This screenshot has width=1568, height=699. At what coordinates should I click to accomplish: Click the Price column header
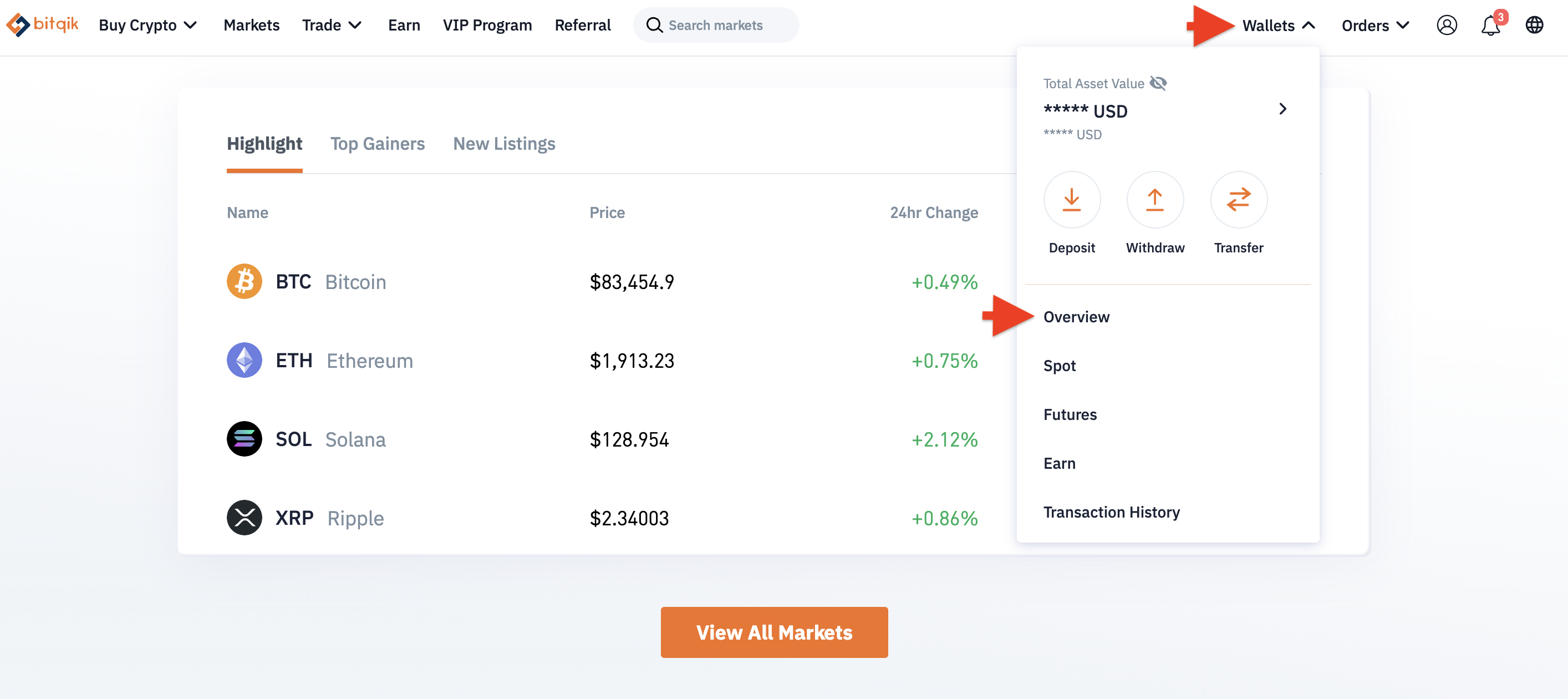[607, 212]
